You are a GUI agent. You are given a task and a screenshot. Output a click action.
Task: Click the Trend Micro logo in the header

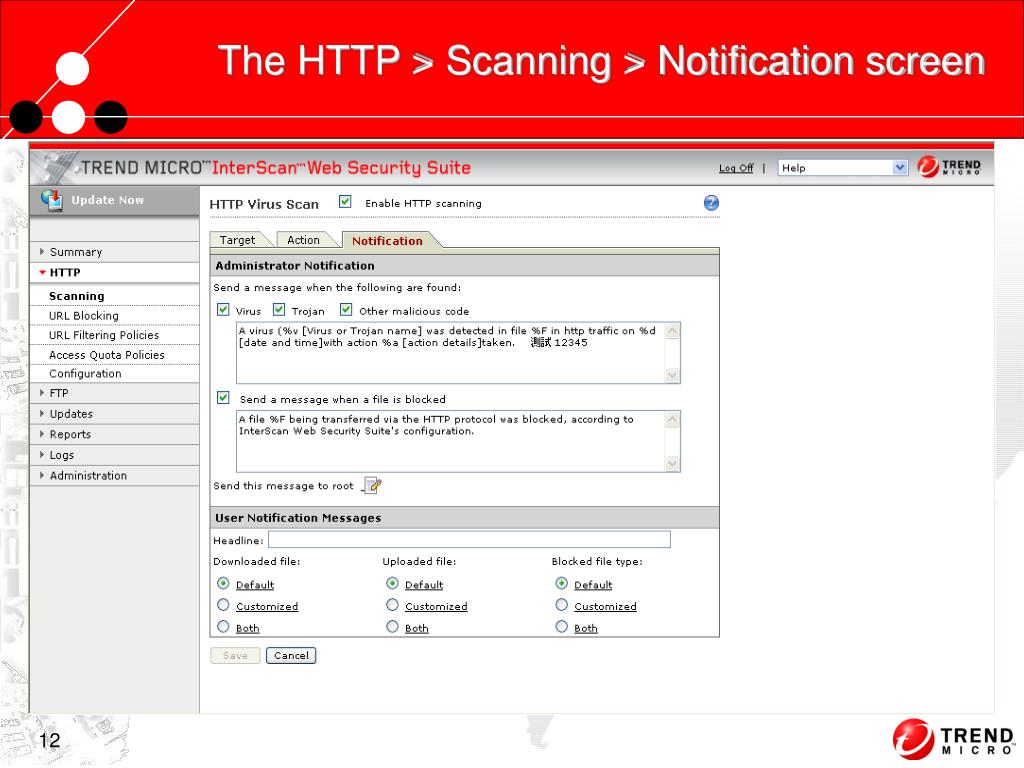[949, 167]
